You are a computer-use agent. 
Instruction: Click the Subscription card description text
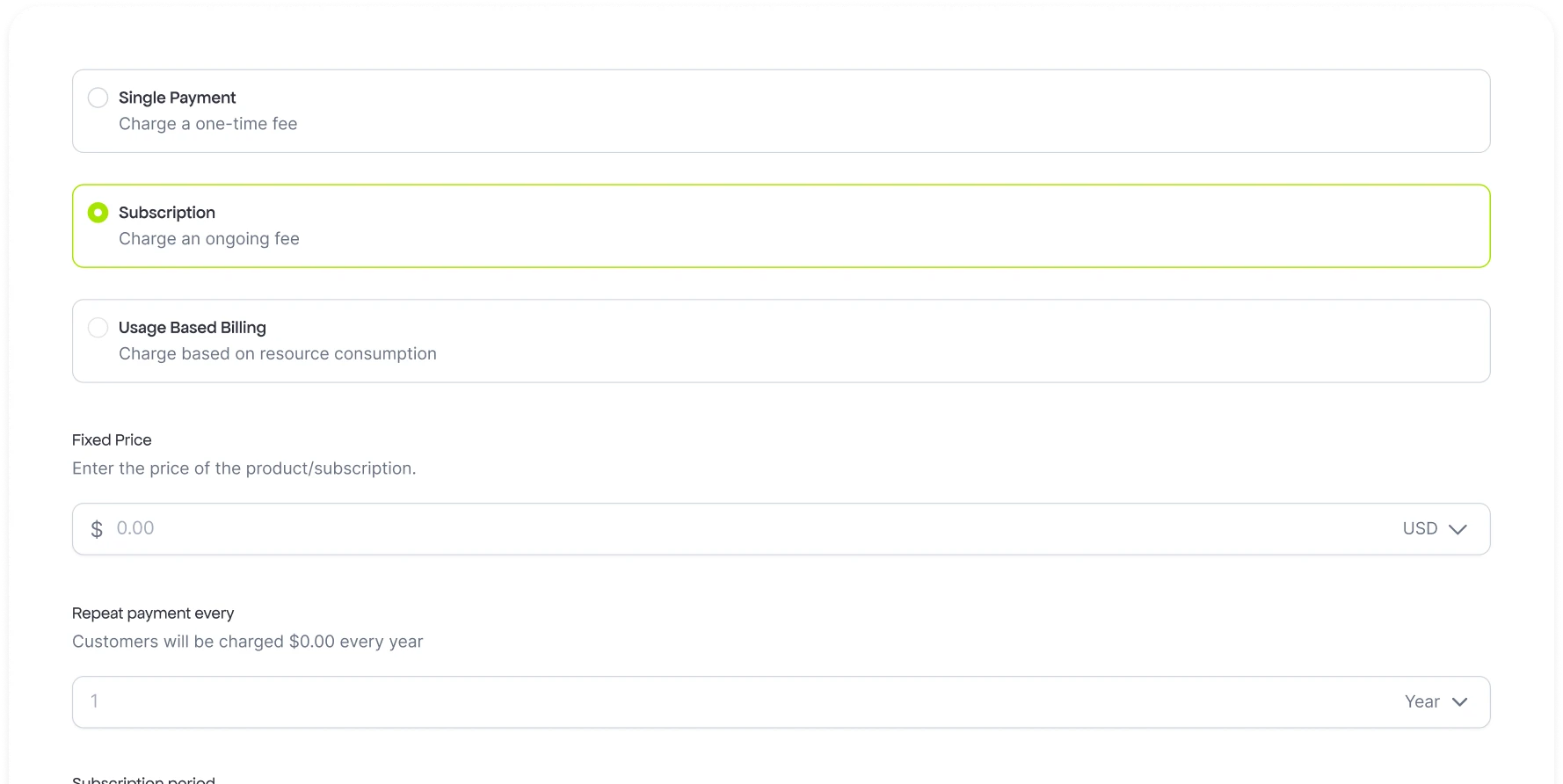[x=209, y=238]
